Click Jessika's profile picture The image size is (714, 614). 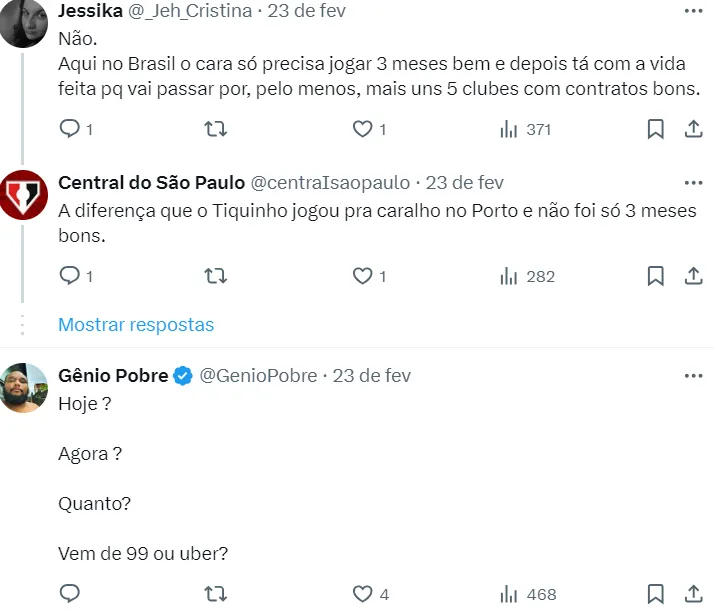pos(22,24)
